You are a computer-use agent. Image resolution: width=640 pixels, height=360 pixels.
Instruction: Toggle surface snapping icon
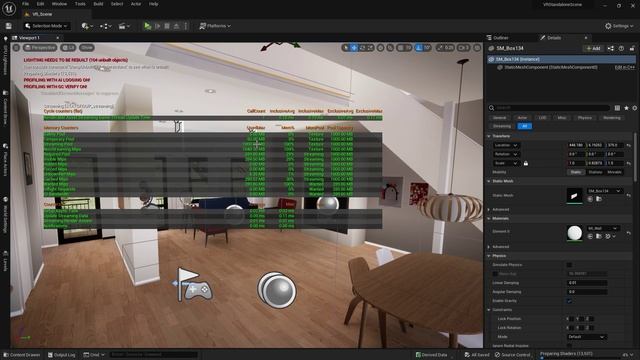click(x=390, y=48)
